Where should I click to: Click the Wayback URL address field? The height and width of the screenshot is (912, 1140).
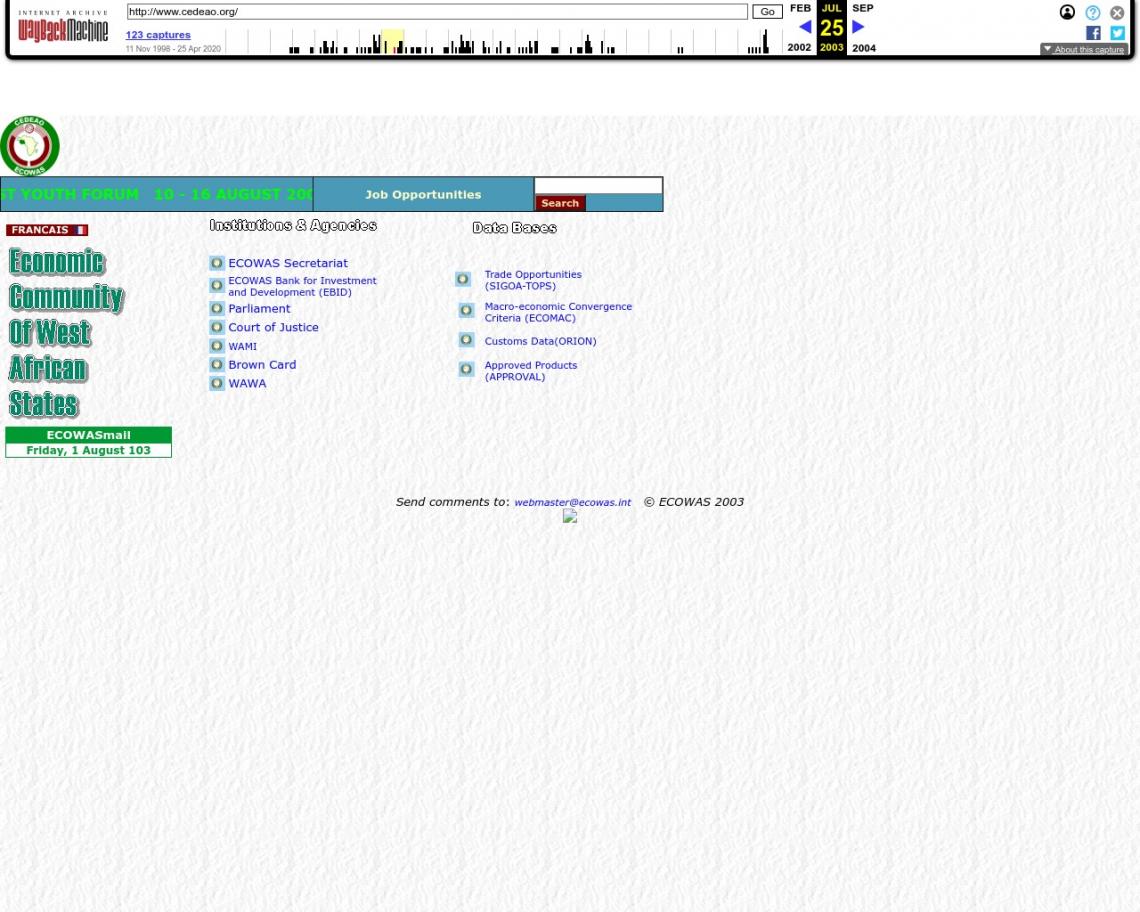point(437,12)
